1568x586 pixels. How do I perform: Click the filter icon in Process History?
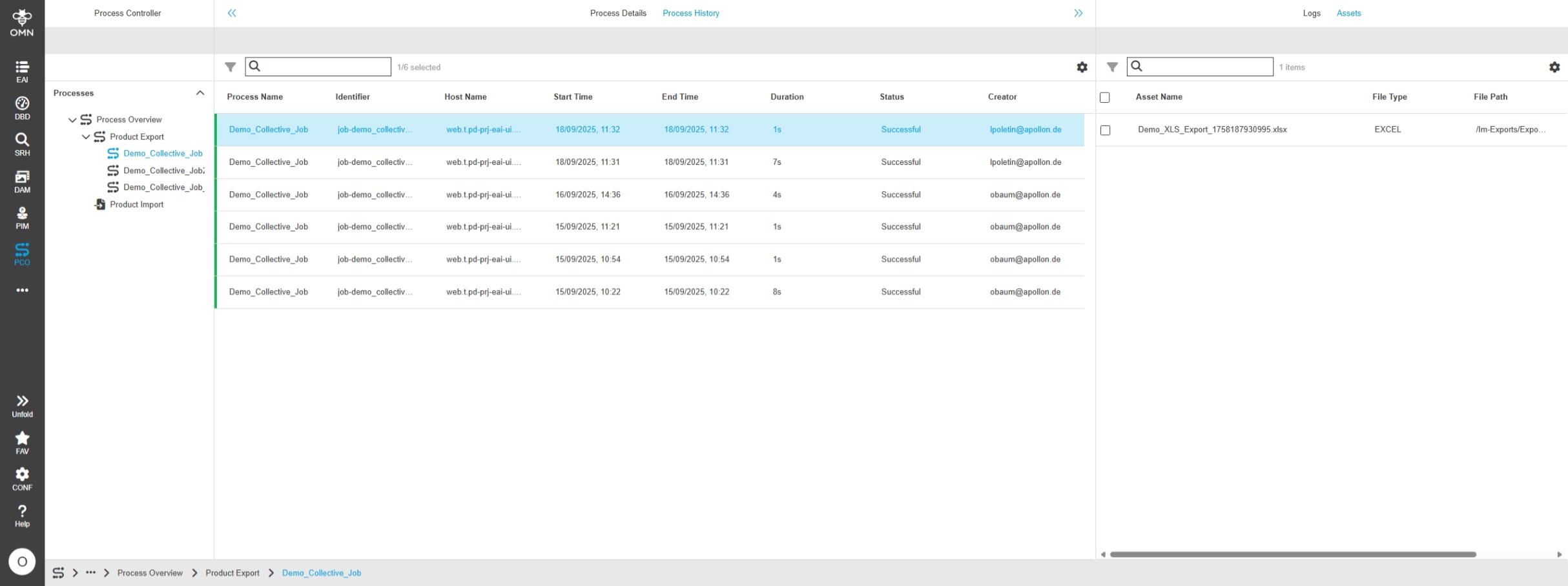point(230,67)
